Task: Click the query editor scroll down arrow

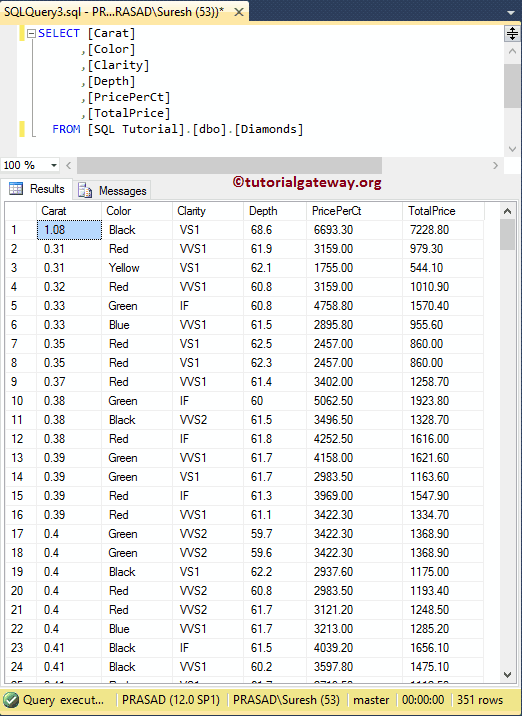Action: (512, 149)
